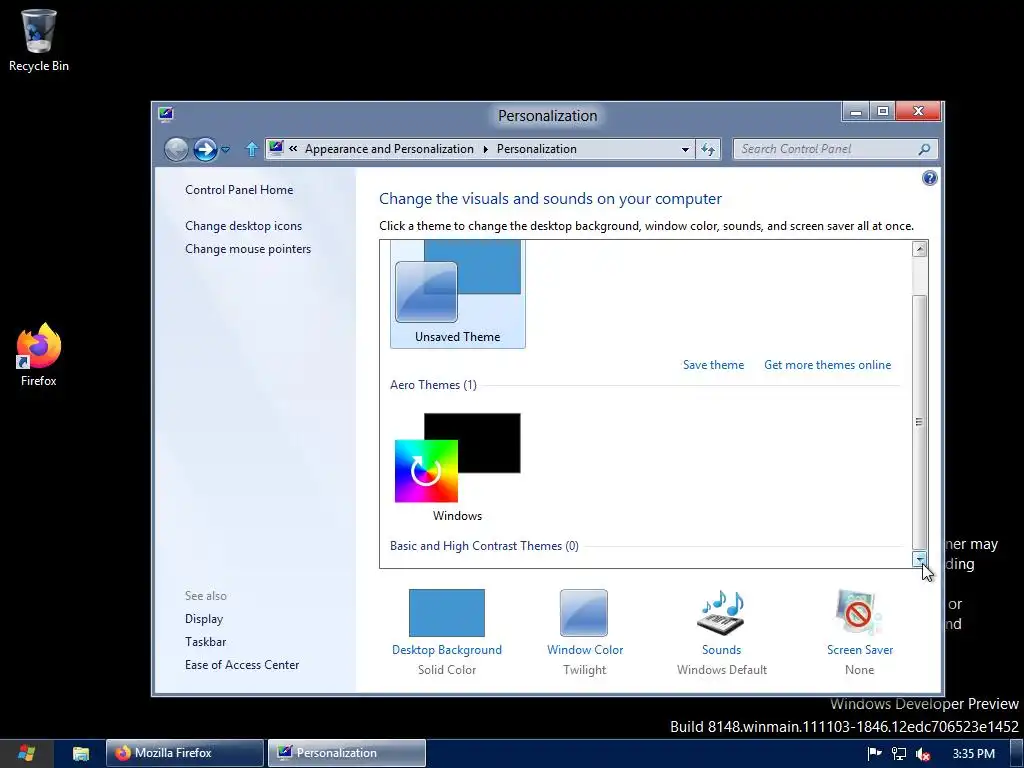Close the Personalization window

click(918, 112)
